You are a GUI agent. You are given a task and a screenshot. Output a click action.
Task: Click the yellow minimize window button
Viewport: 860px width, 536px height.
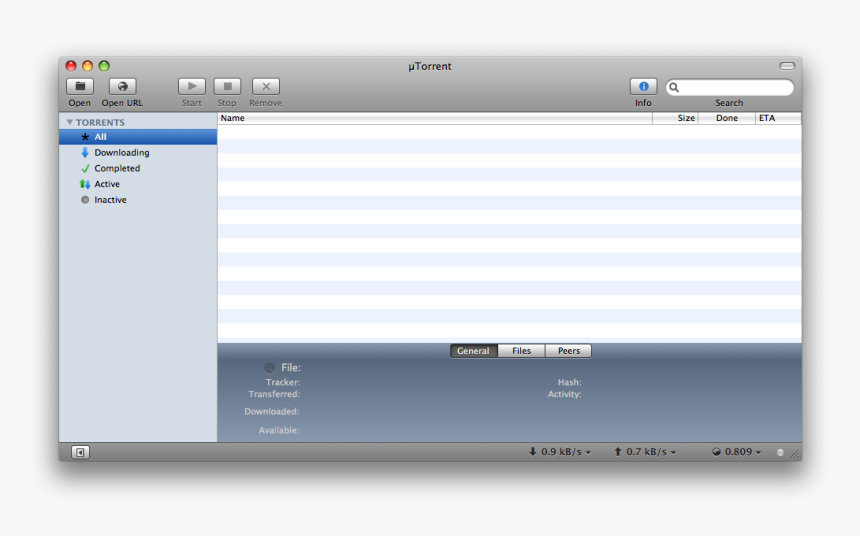88,66
